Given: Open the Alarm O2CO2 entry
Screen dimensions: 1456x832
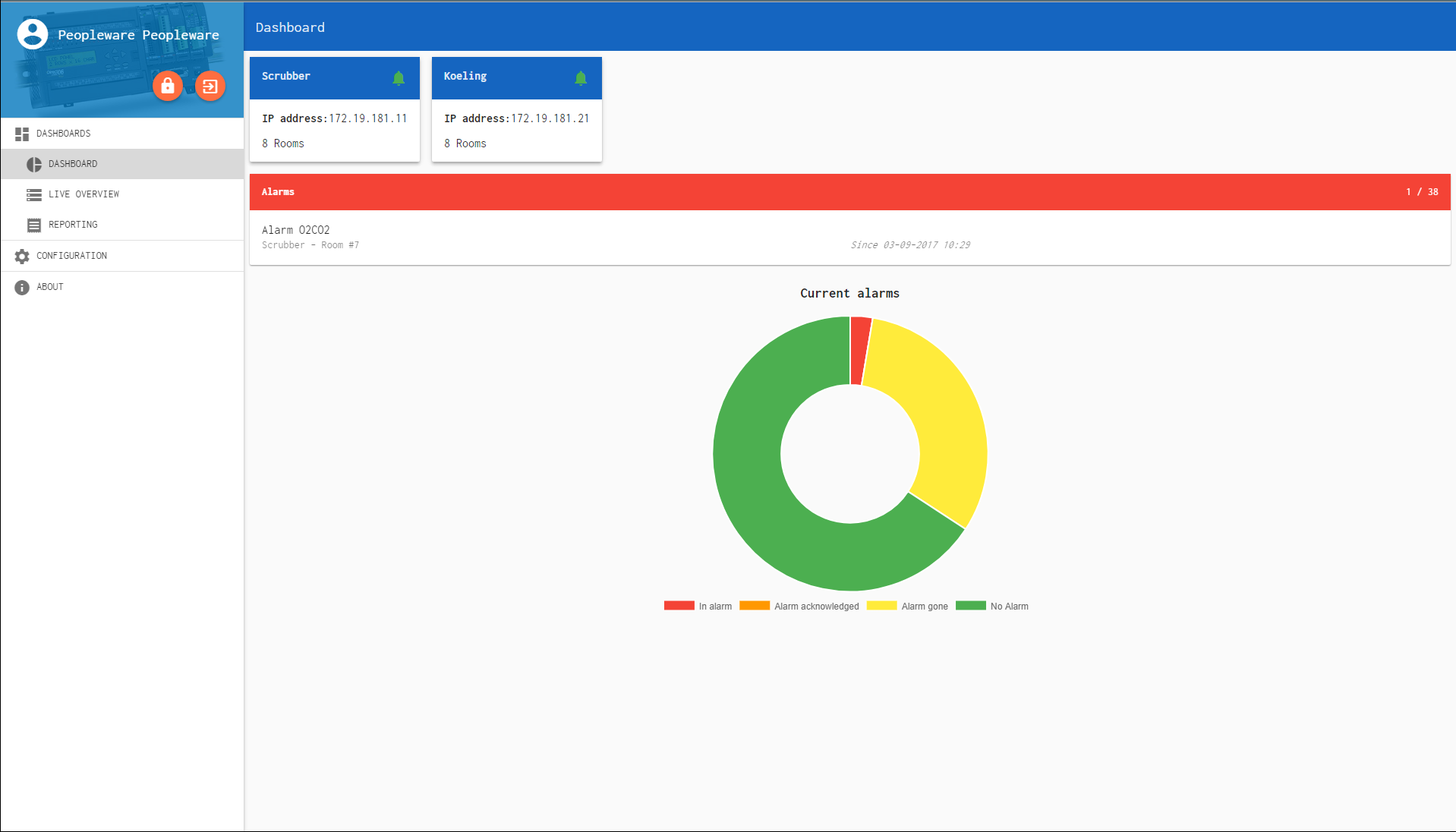Looking at the screenshot, I should tap(296, 230).
